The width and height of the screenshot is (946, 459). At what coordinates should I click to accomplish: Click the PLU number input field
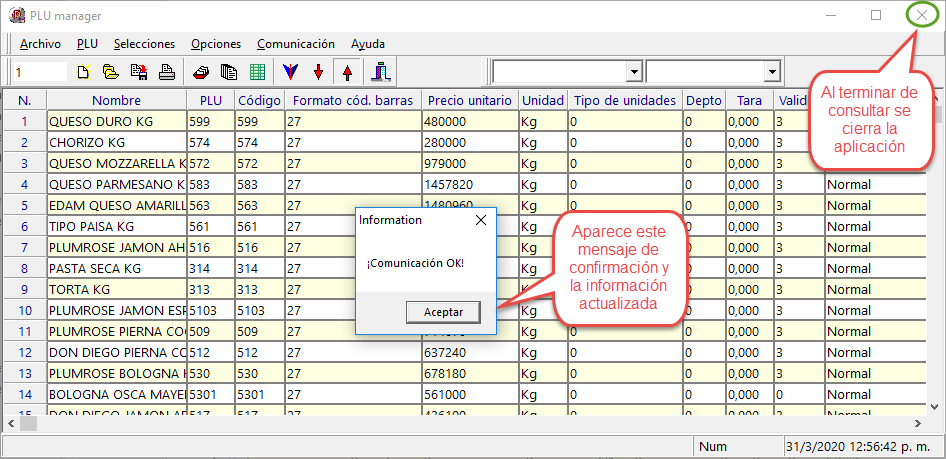tap(40, 72)
